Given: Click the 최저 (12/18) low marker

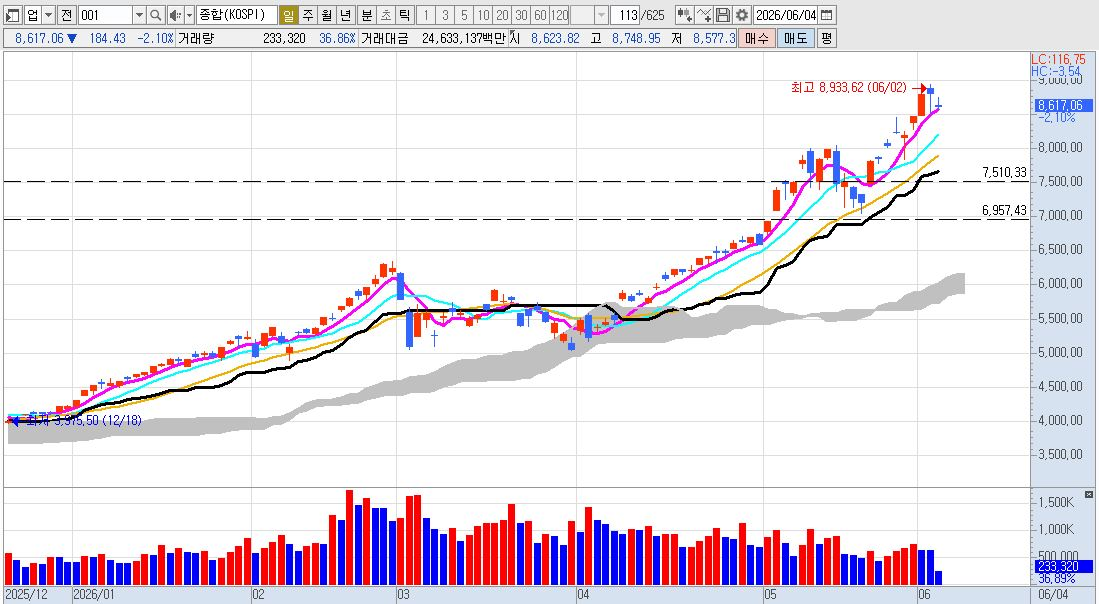Looking at the screenshot, I should (76, 420).
